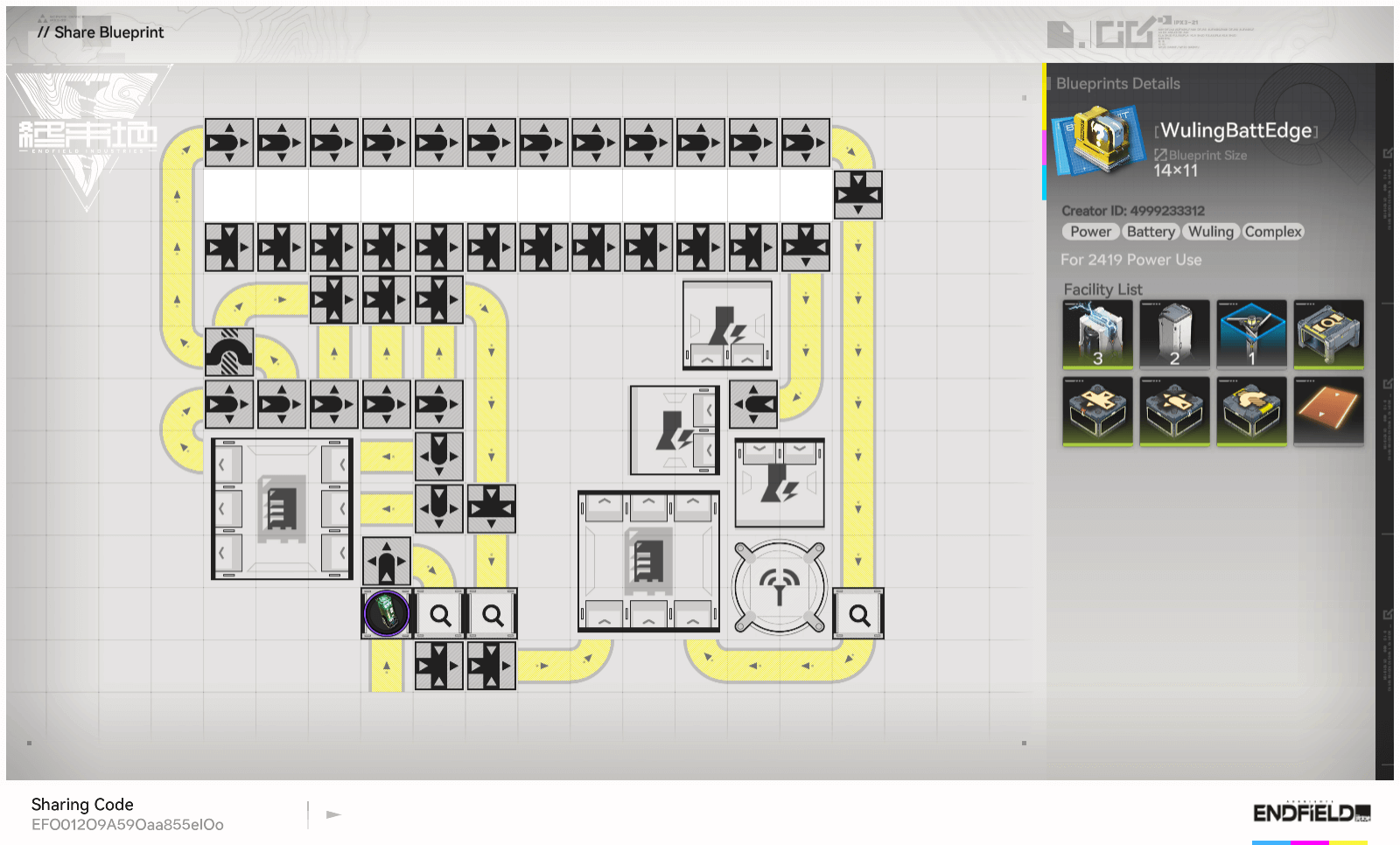This screenshot has width=1400, height=845.
Task: Select the yellow-trimmed box facility in Facility List
Action: (1328, 334)
